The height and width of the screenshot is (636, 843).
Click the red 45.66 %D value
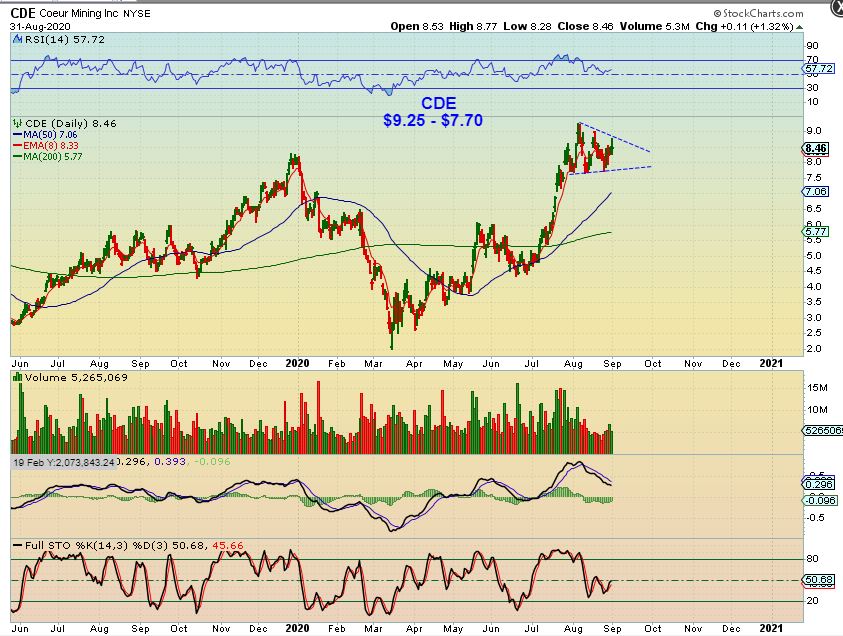(x=228, y=545)
